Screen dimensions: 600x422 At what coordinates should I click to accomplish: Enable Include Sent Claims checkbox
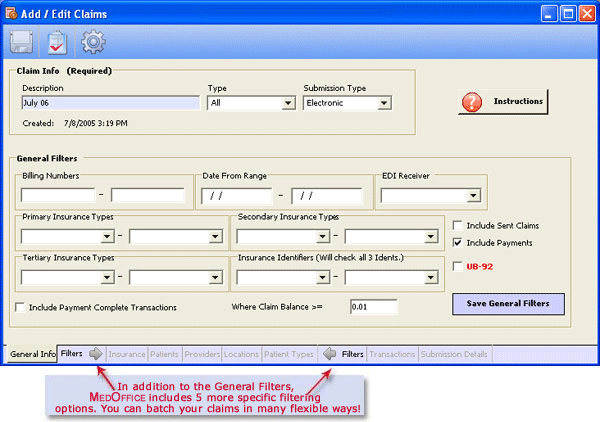tap(458, 225)
